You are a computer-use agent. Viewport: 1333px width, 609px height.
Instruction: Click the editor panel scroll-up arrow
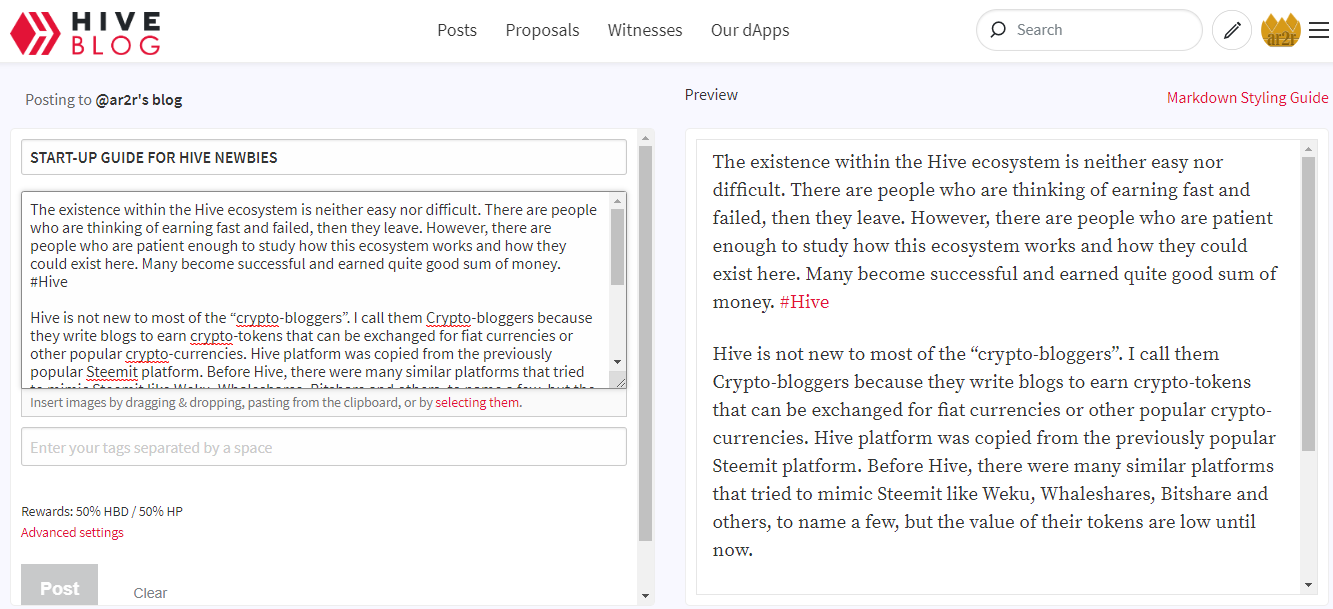[x=645, y=137]
